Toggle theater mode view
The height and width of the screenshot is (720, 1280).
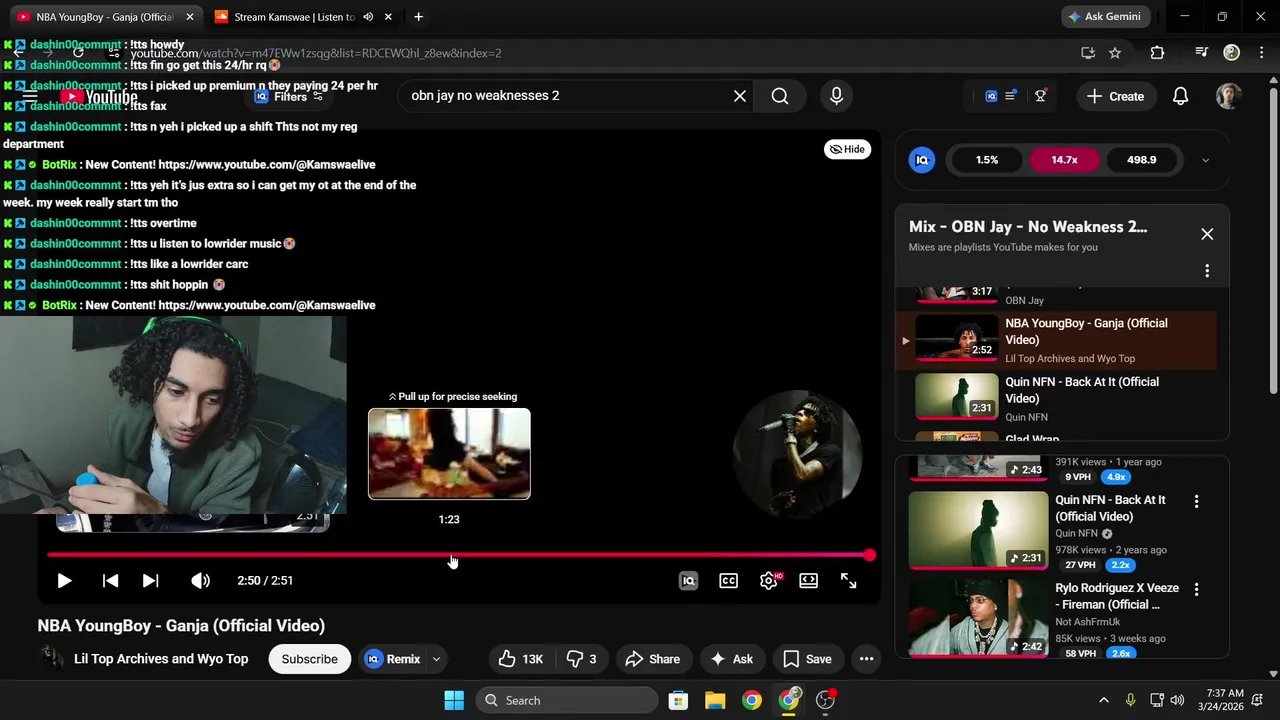click(808, 580)
